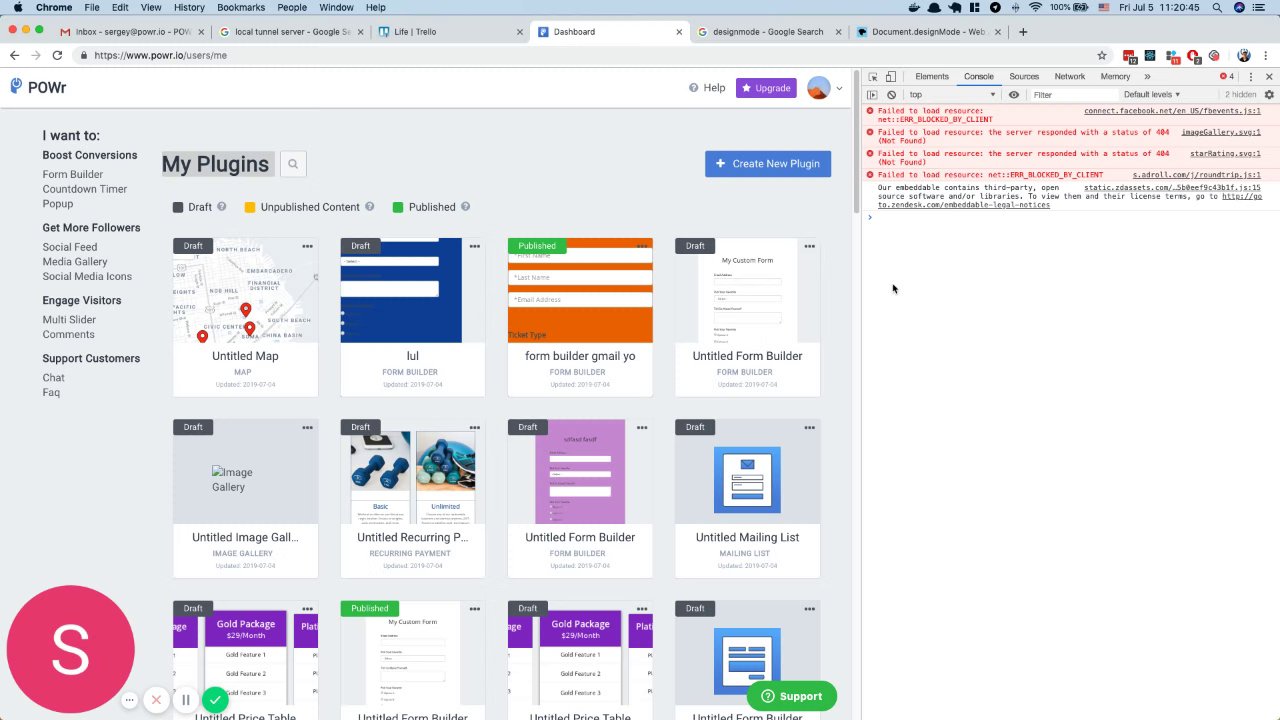The height and width of the screenshot is (720, 1280).
Task: Open the fbevents.js source link in console
Action: 1172,111
